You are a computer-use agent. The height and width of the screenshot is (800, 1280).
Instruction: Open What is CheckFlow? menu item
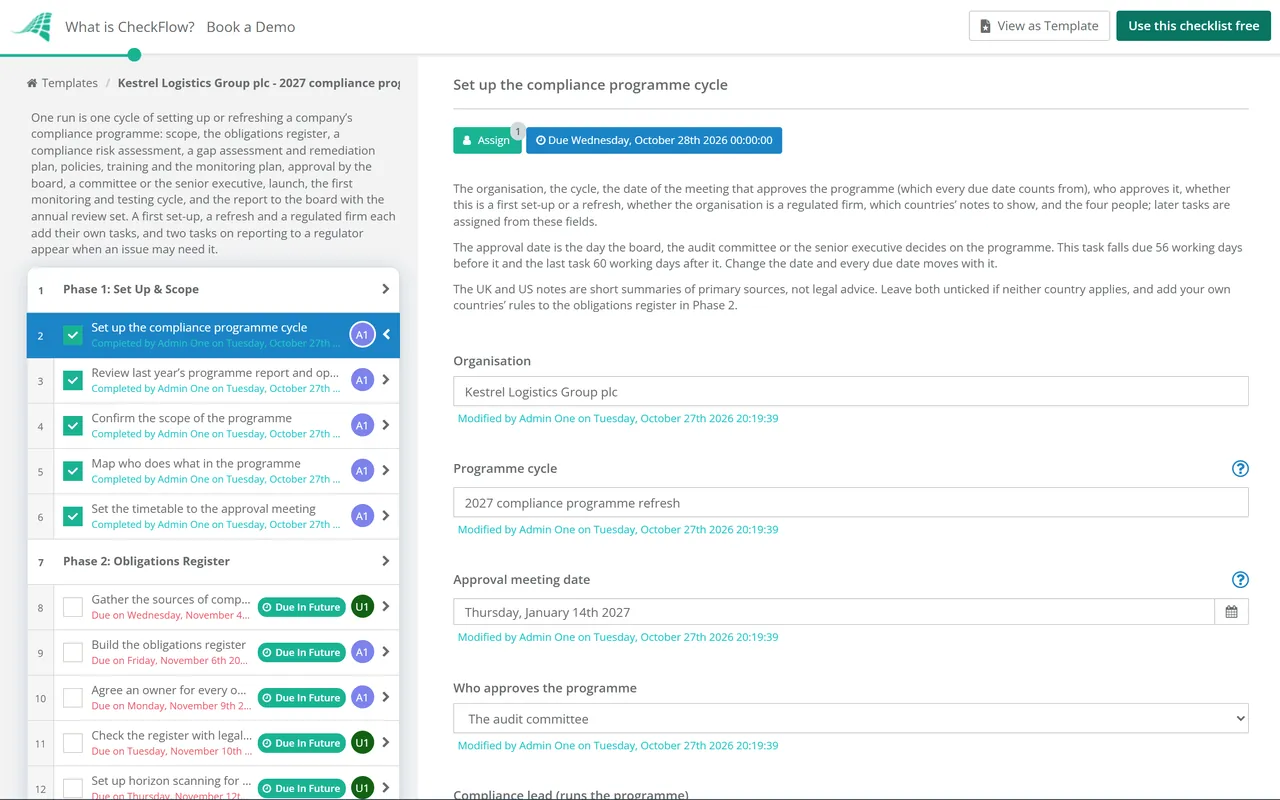click(130, 27)
